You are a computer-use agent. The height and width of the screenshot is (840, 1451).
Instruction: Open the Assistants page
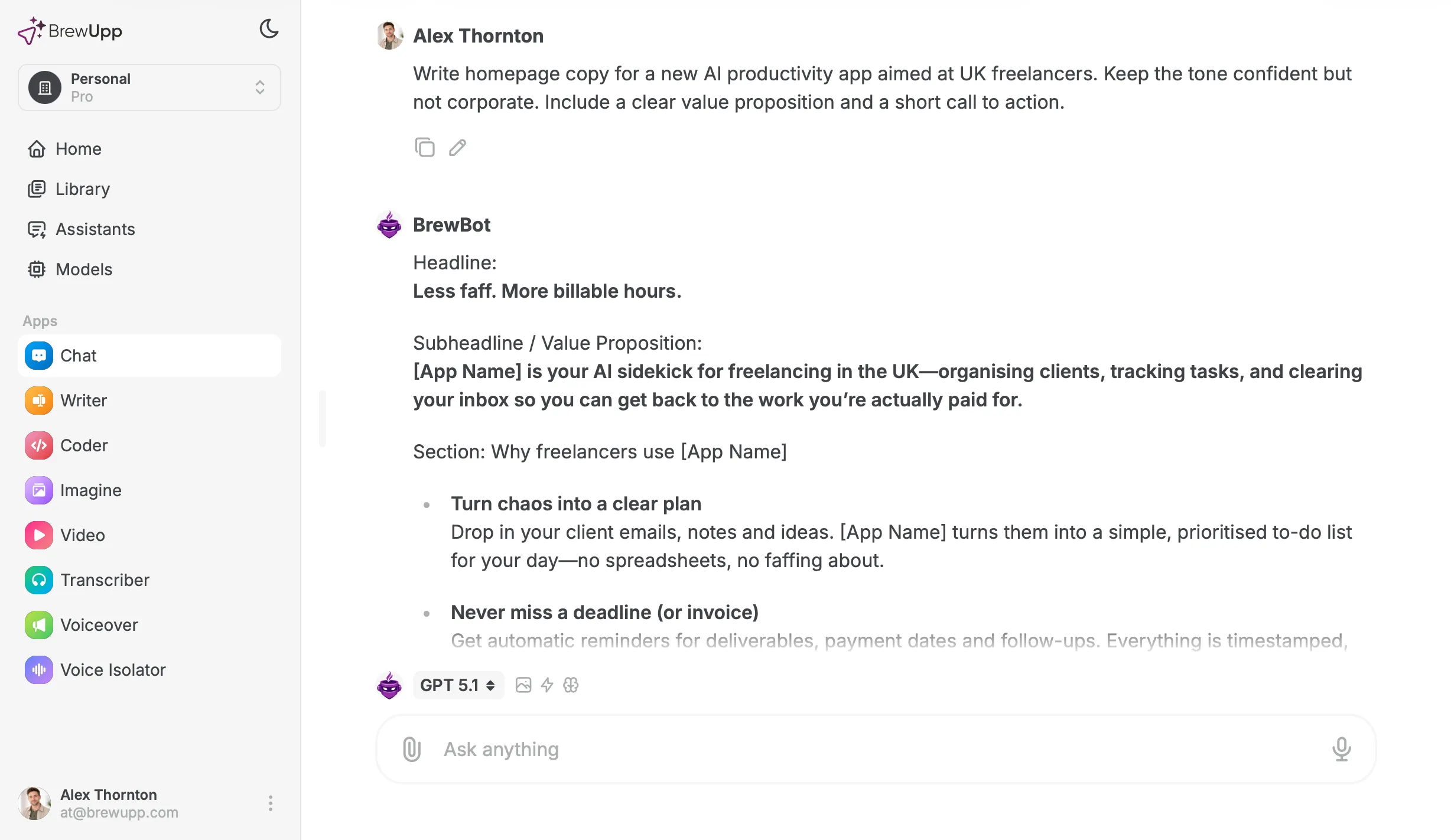pos(96,229)
